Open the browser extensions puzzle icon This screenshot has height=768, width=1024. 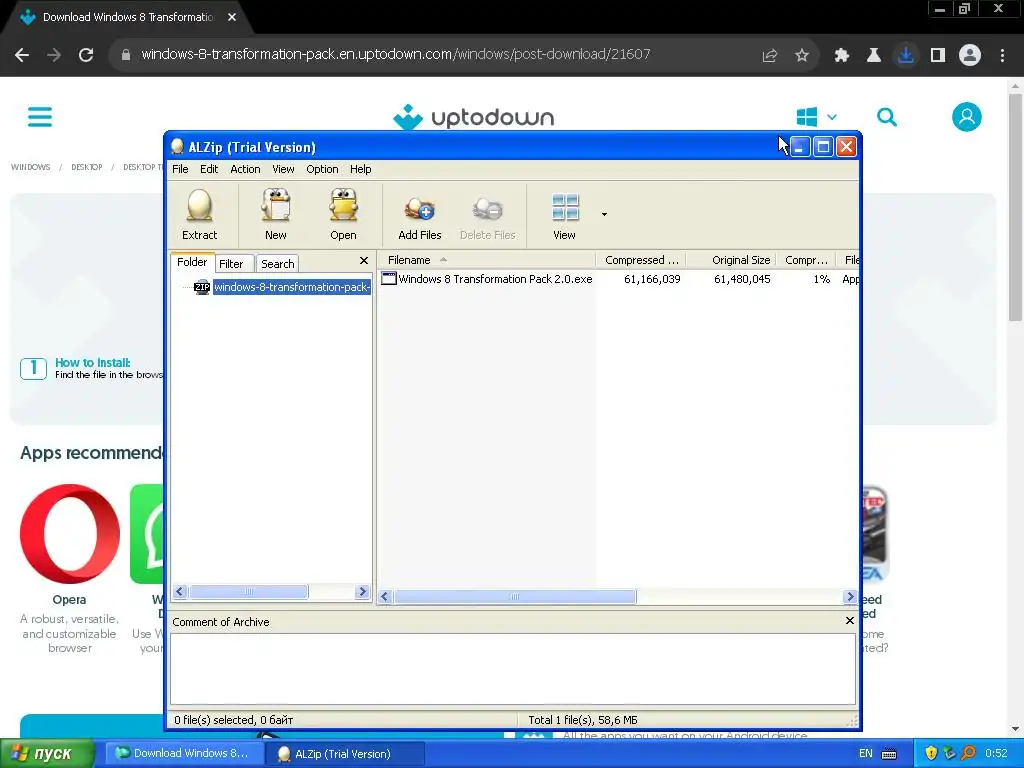point(842,56)
